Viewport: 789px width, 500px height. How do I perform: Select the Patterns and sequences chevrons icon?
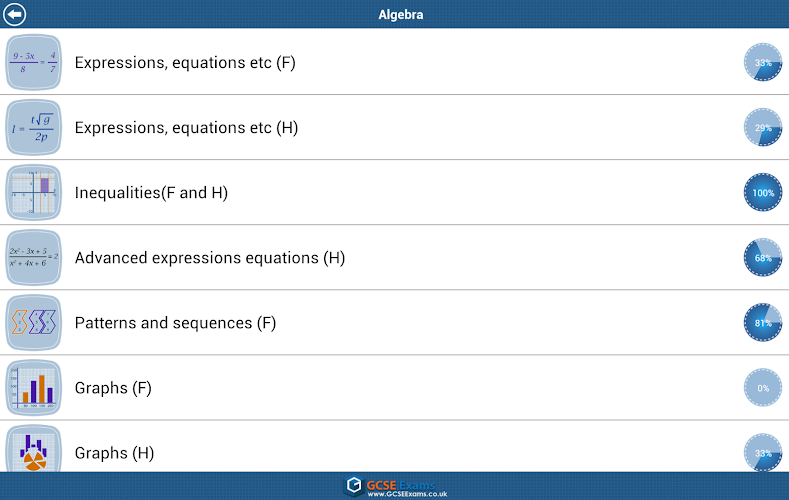[34, 322]
